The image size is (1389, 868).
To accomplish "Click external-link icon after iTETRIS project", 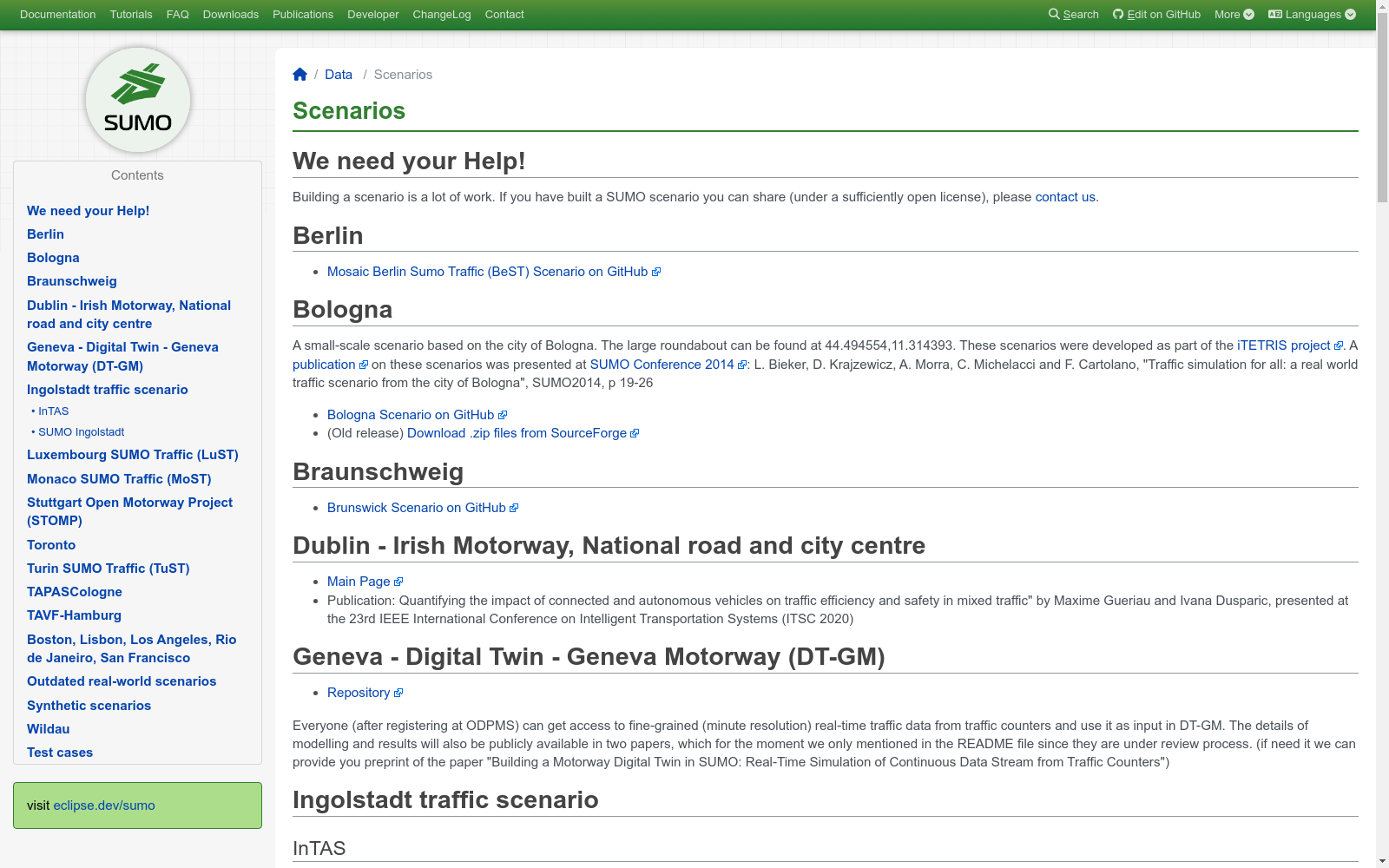I will click(1339, 346).
